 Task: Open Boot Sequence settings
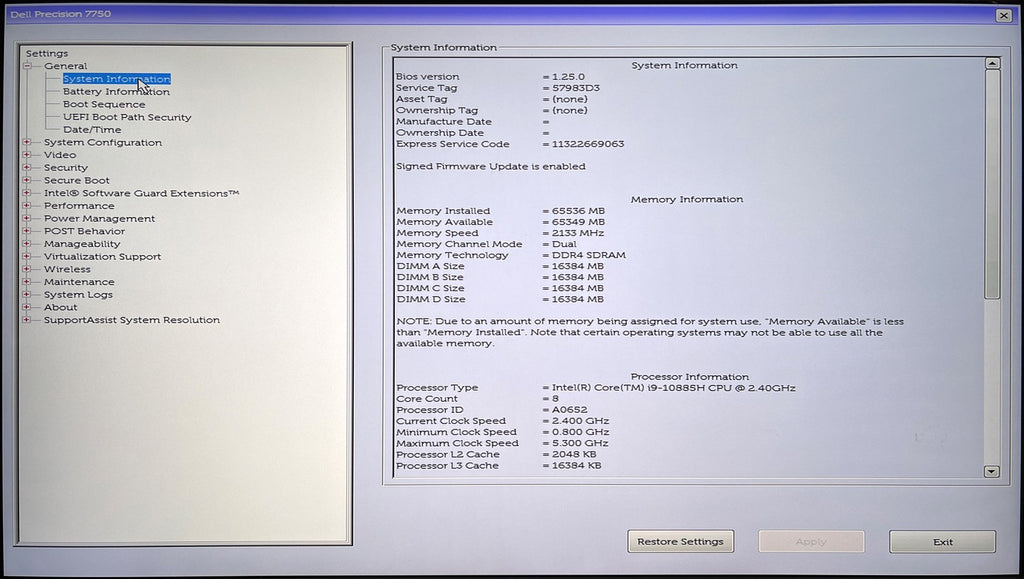click(x=104, y=104)
